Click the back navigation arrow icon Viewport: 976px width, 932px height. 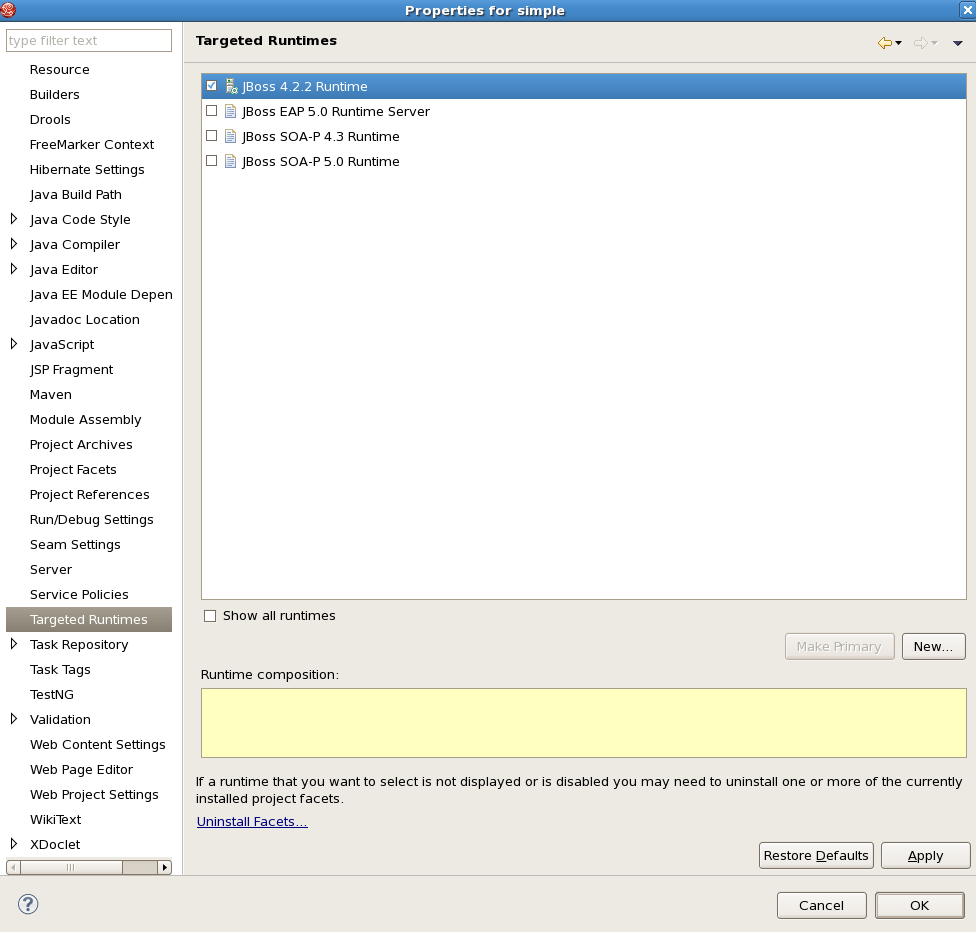click(884, 43)
